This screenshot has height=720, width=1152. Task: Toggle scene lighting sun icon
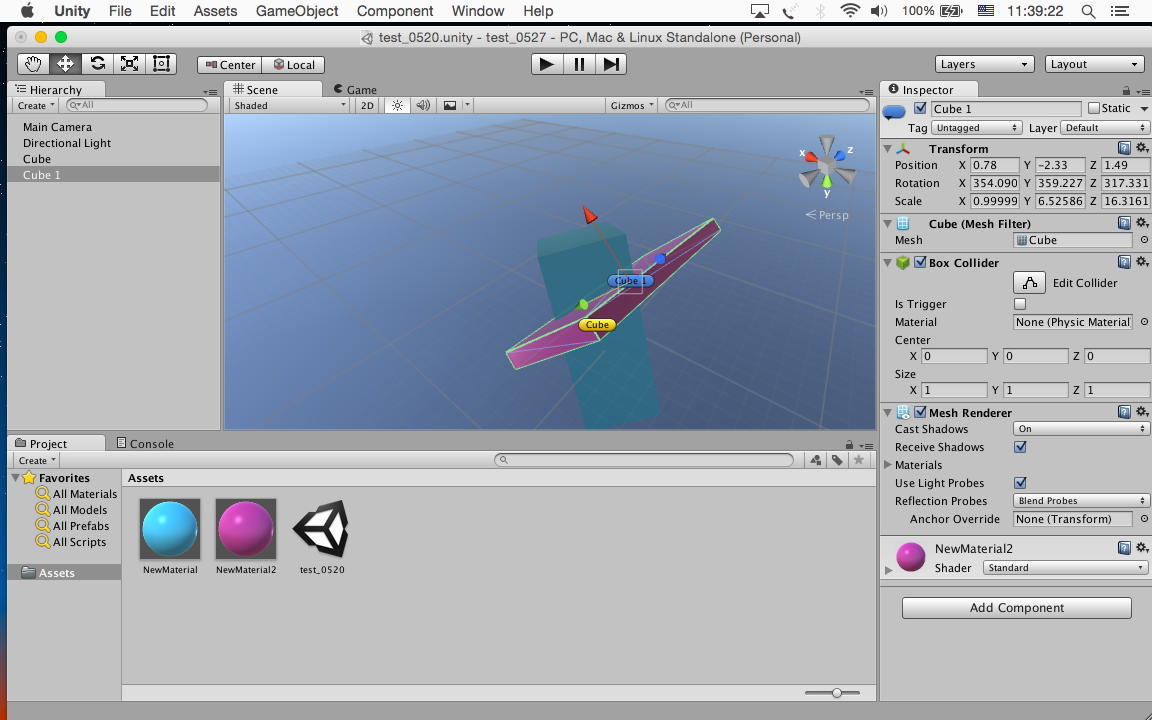[x=397, y=106]
